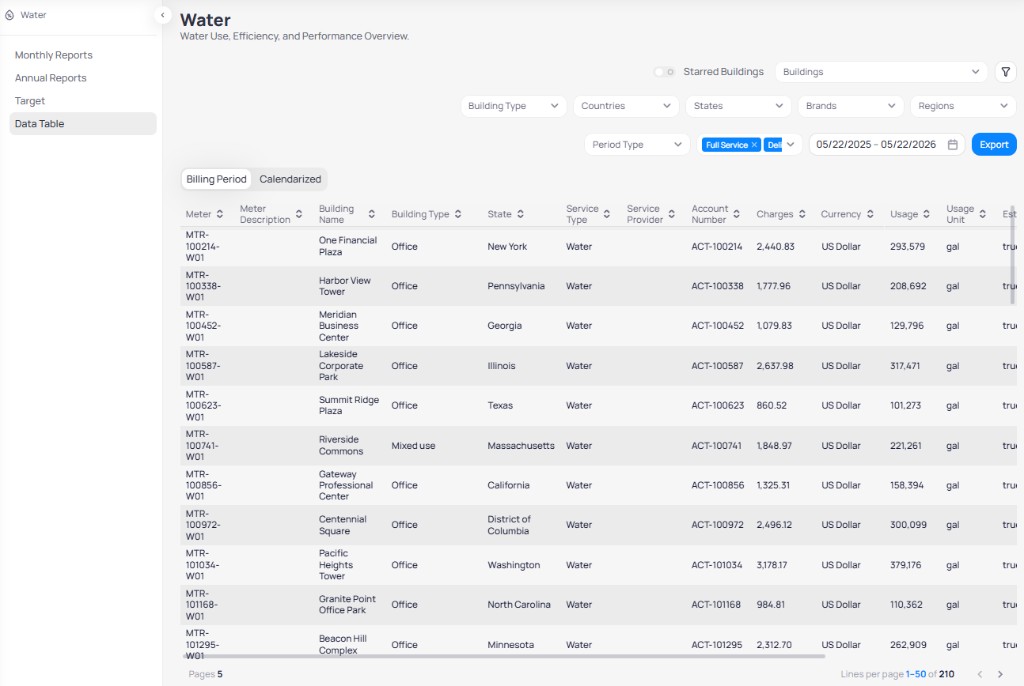Go to next page arrow
The width and height of the screenshot is (1024, 686).
(1000, 674)
